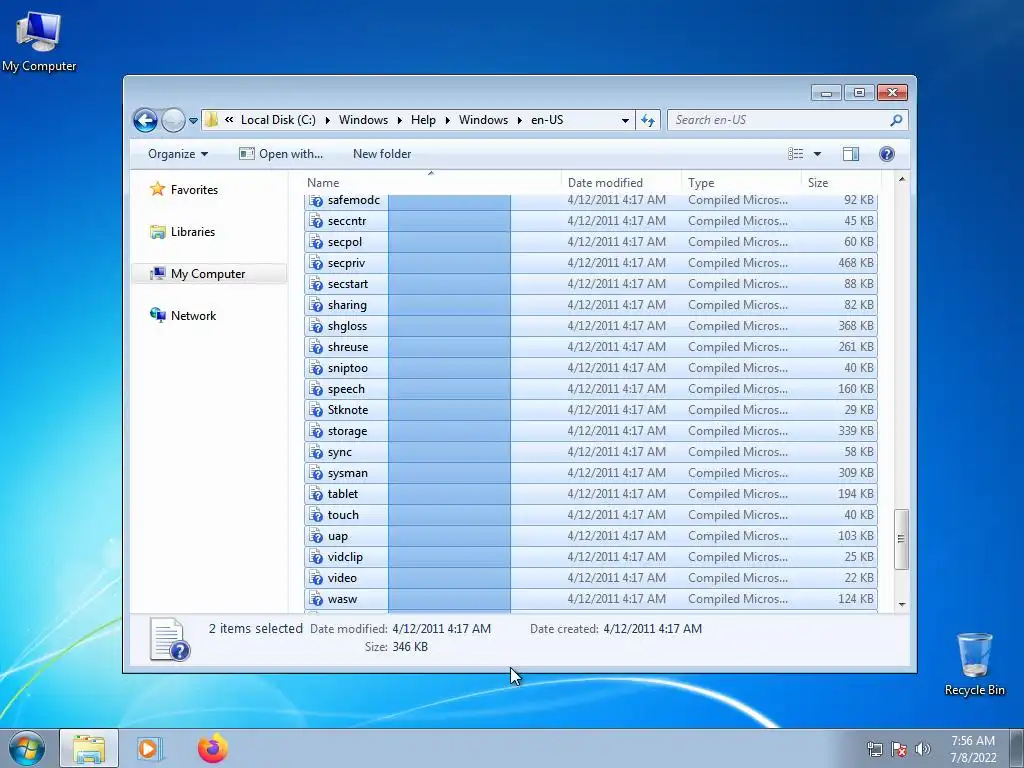Select the secpriv help file icon

(x=316, y=263)
